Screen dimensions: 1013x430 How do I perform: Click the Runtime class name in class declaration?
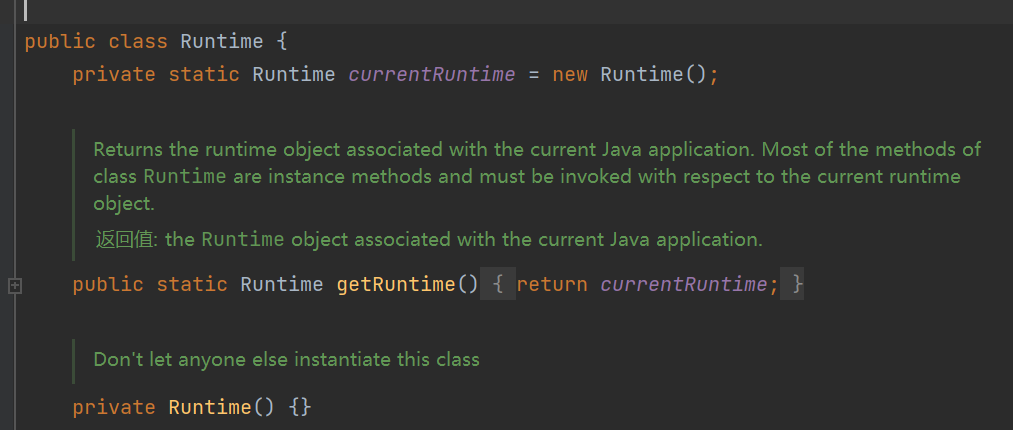tap(221, 42)
